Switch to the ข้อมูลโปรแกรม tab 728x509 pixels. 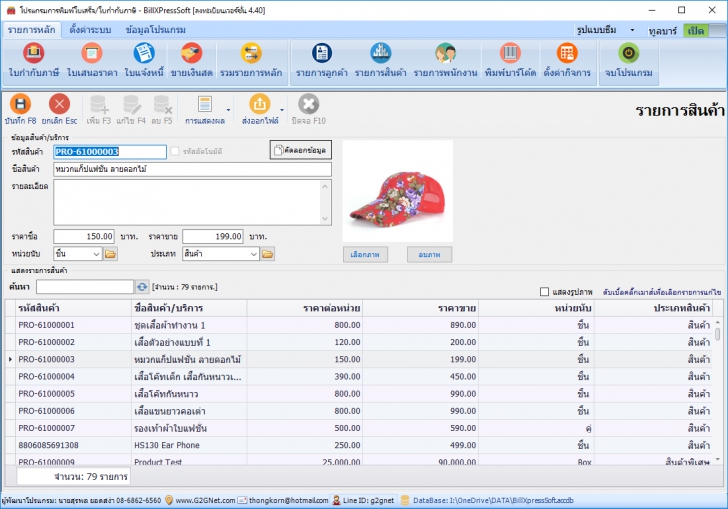pos(155,30)
